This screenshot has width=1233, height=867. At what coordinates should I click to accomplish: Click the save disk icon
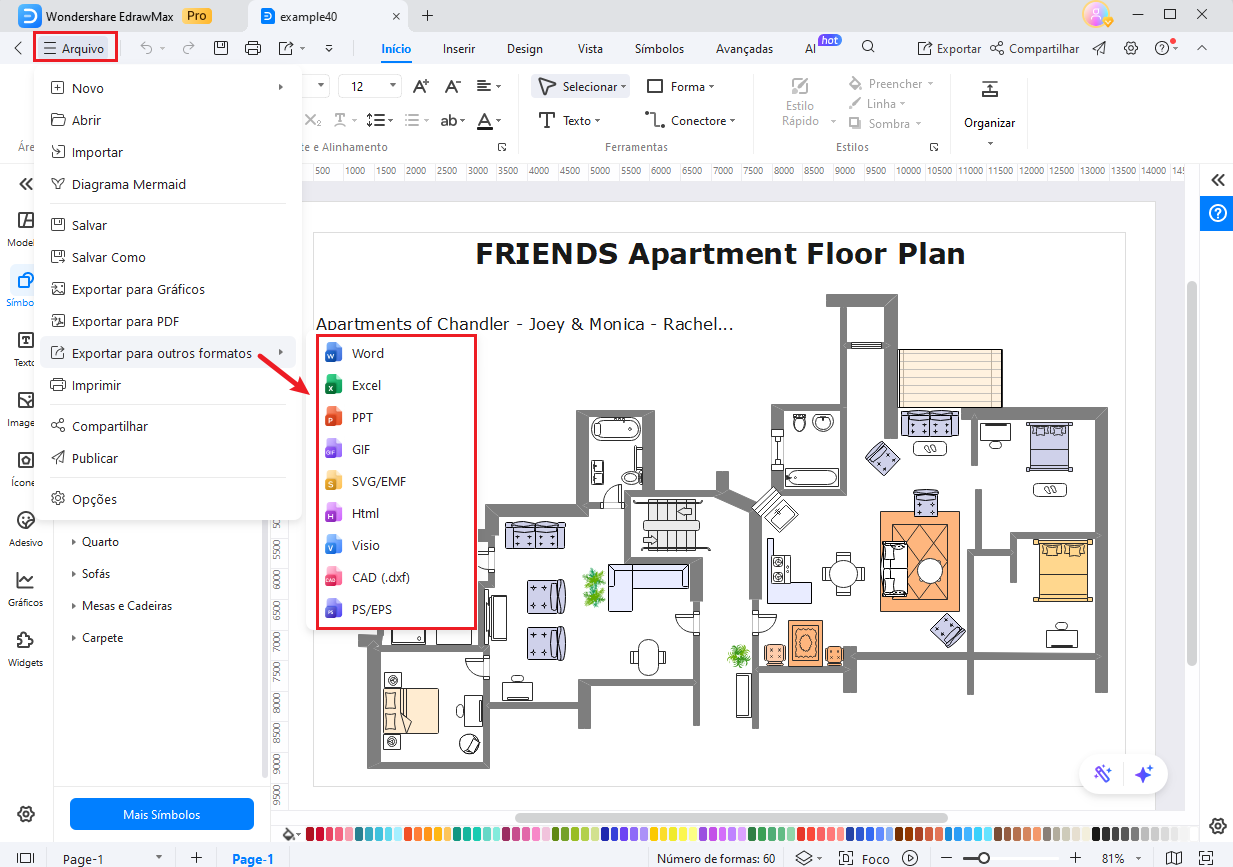click(221, 48)
